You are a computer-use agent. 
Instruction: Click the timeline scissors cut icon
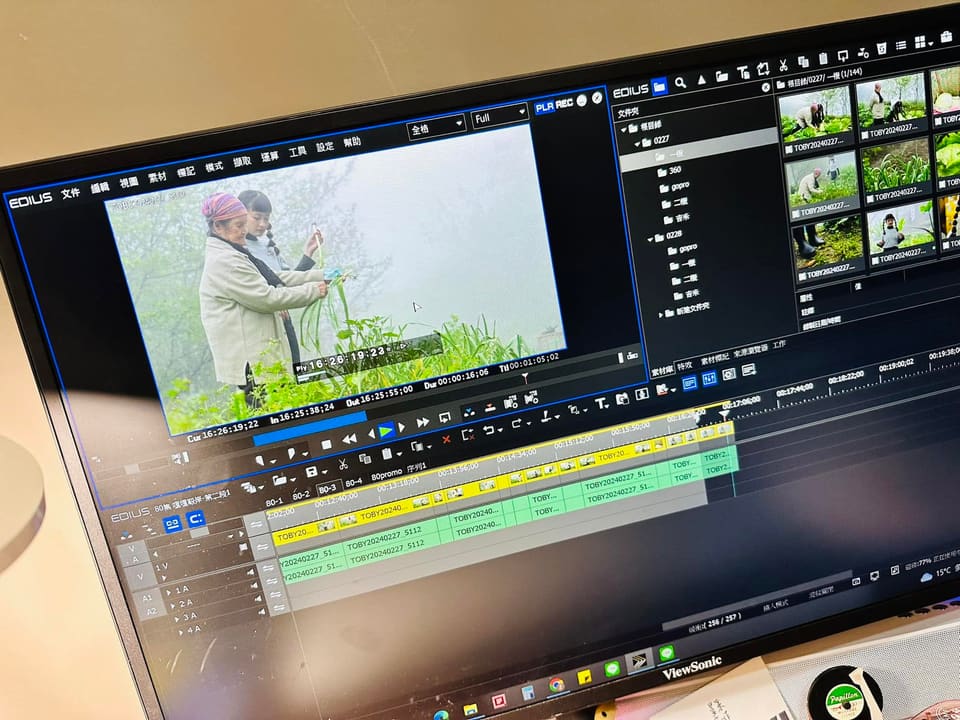343,464
